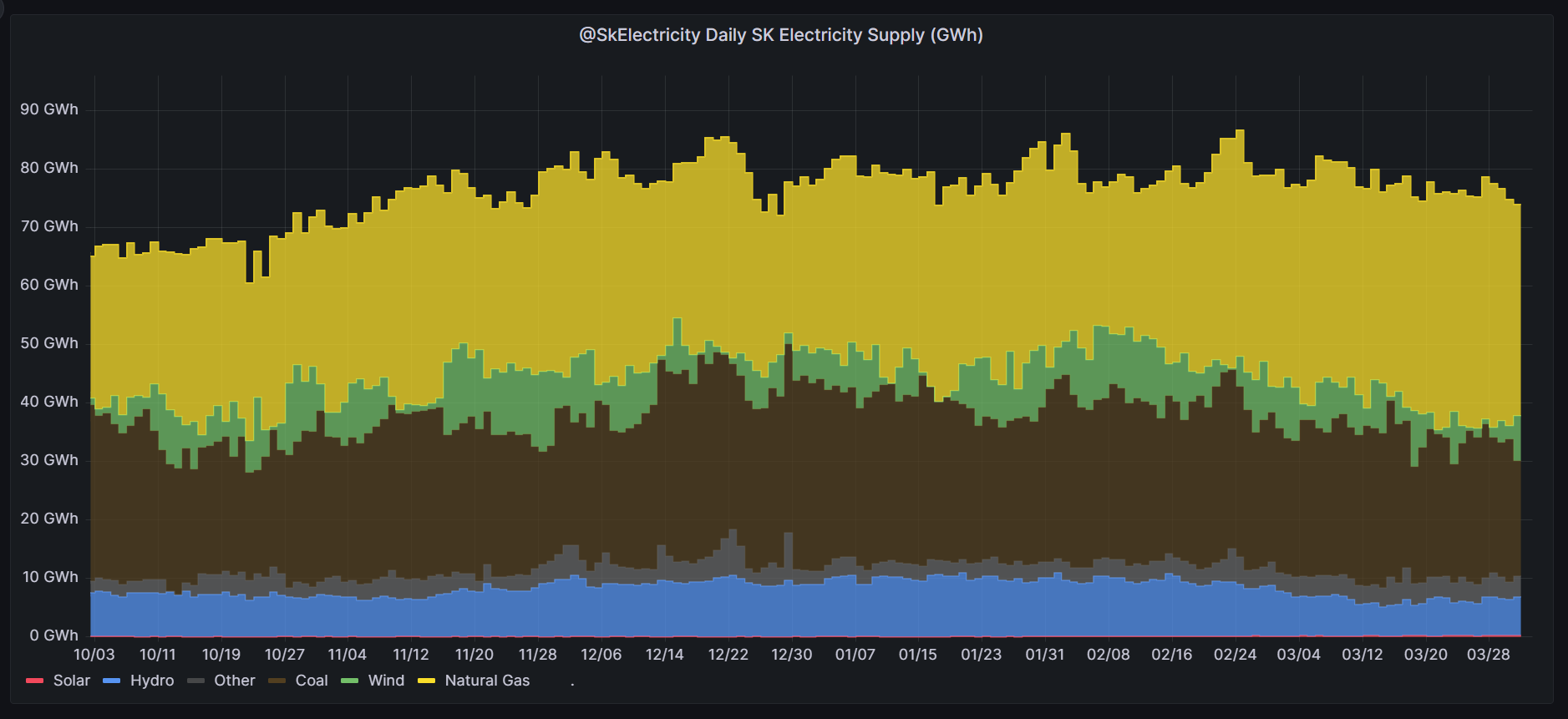Open the brown Coal legend color swatch

tap(277, 681)
